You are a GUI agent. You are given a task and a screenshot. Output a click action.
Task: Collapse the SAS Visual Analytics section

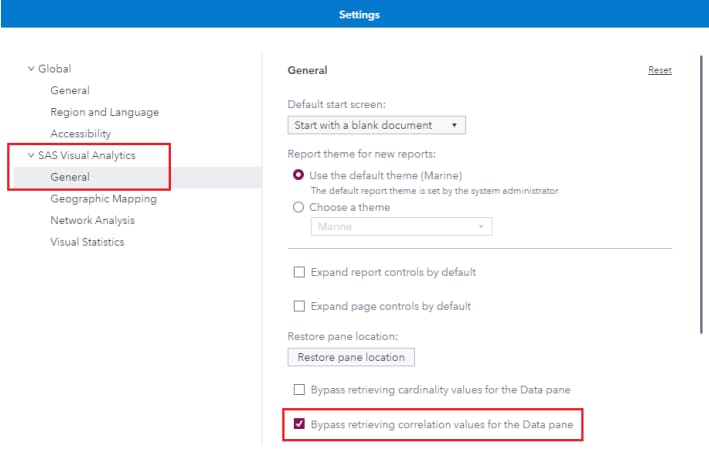(32, 155)
